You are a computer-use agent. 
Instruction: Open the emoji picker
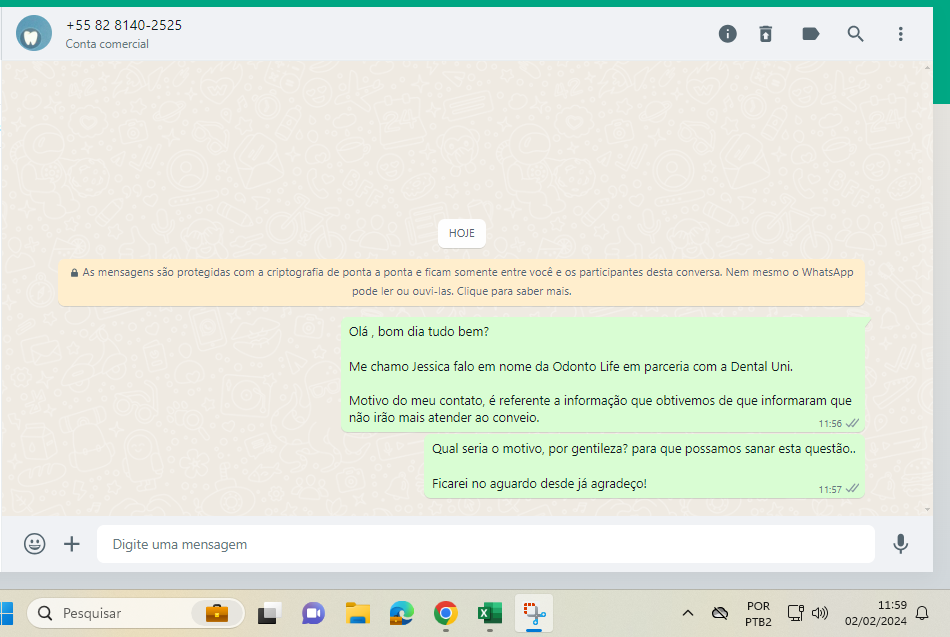(x=35, y=544)
